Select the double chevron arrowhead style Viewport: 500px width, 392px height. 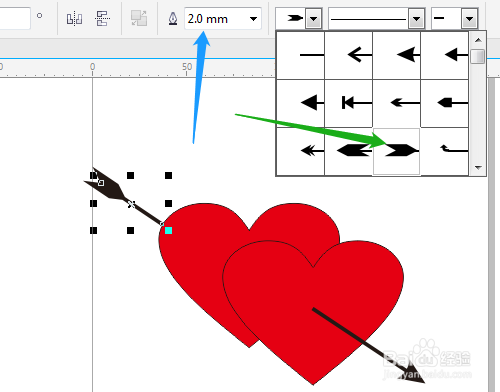pos(301,151)
